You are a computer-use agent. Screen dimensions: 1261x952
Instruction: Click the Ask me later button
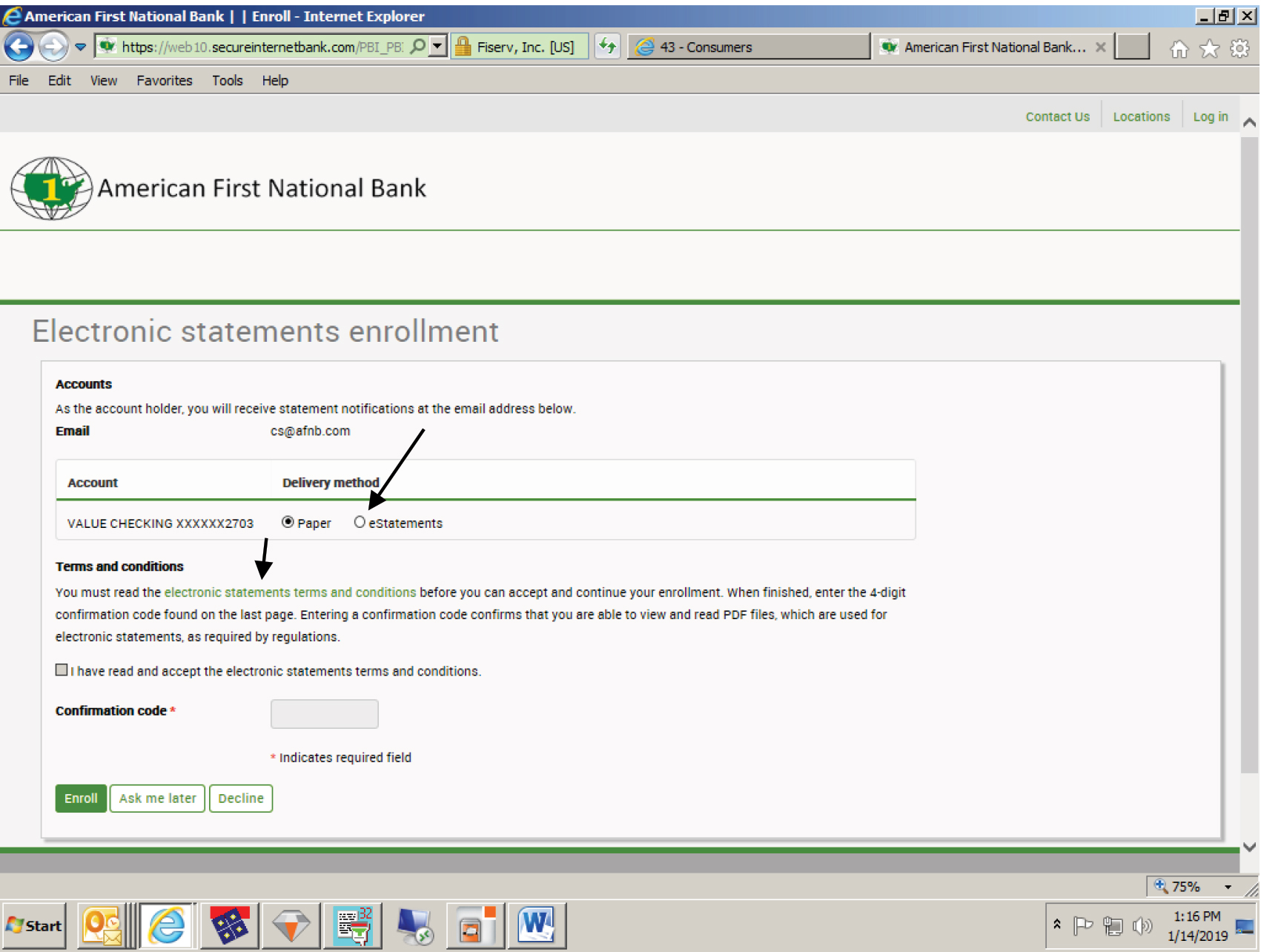(157, 799)
